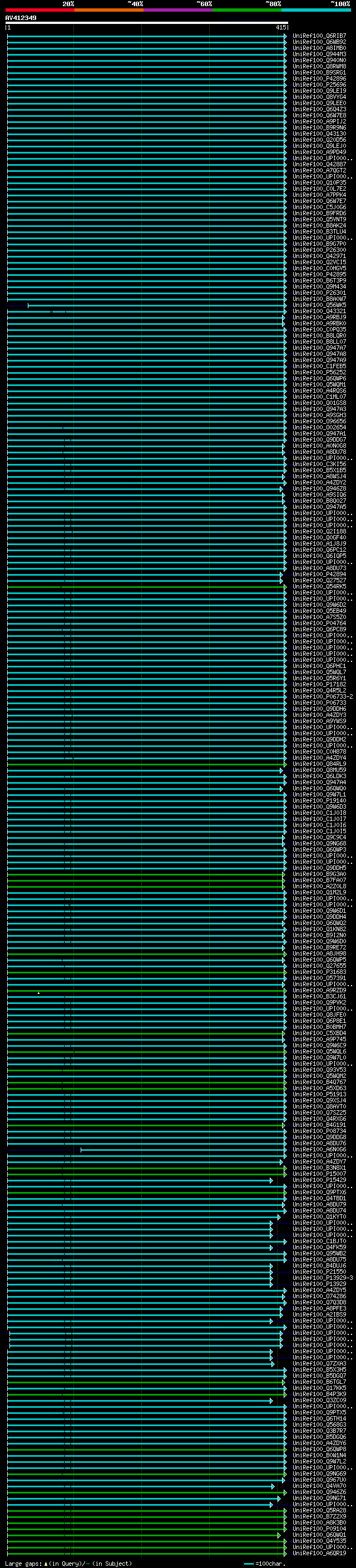Viewport: 356px width, 1568px height.
Task: Select hit UniRef100_P25696
Action: coord(319,85)
